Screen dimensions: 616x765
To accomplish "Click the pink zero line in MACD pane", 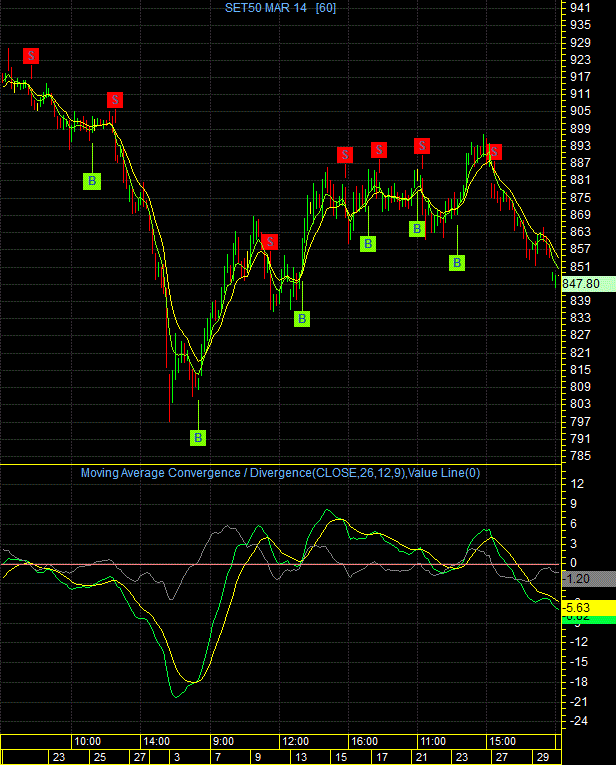I will click(280, 564).
